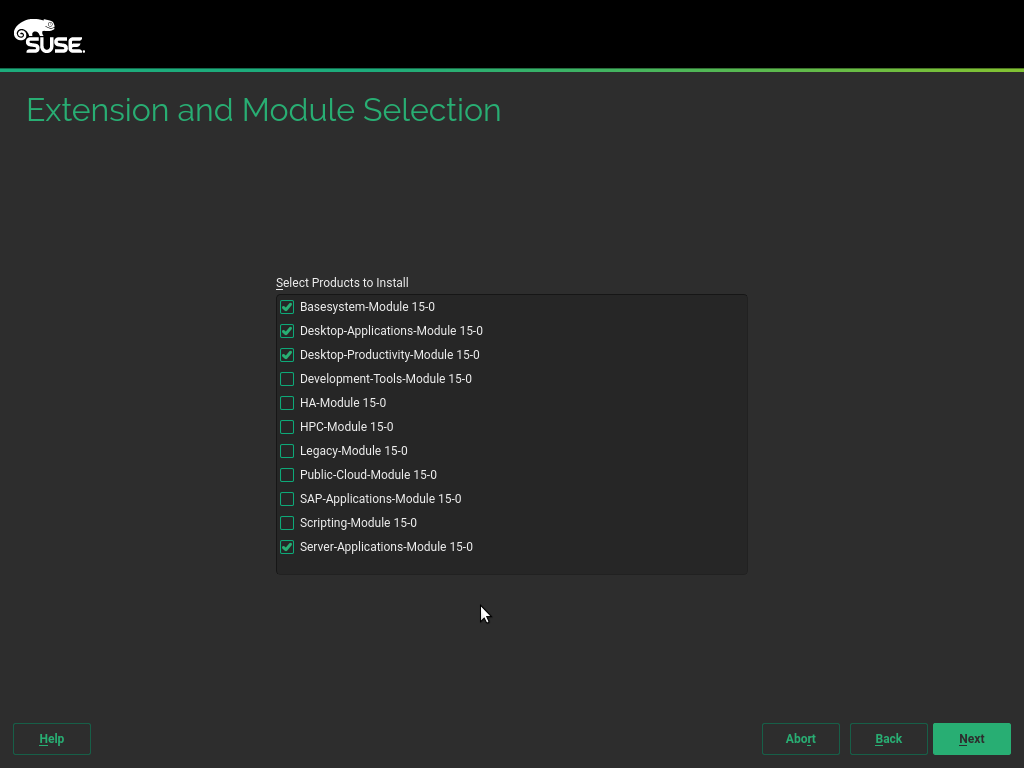This screenshot has width=1024, height=768.
Task: Click the SUSE chameleon logo
Action: click(x=49, y=36)
